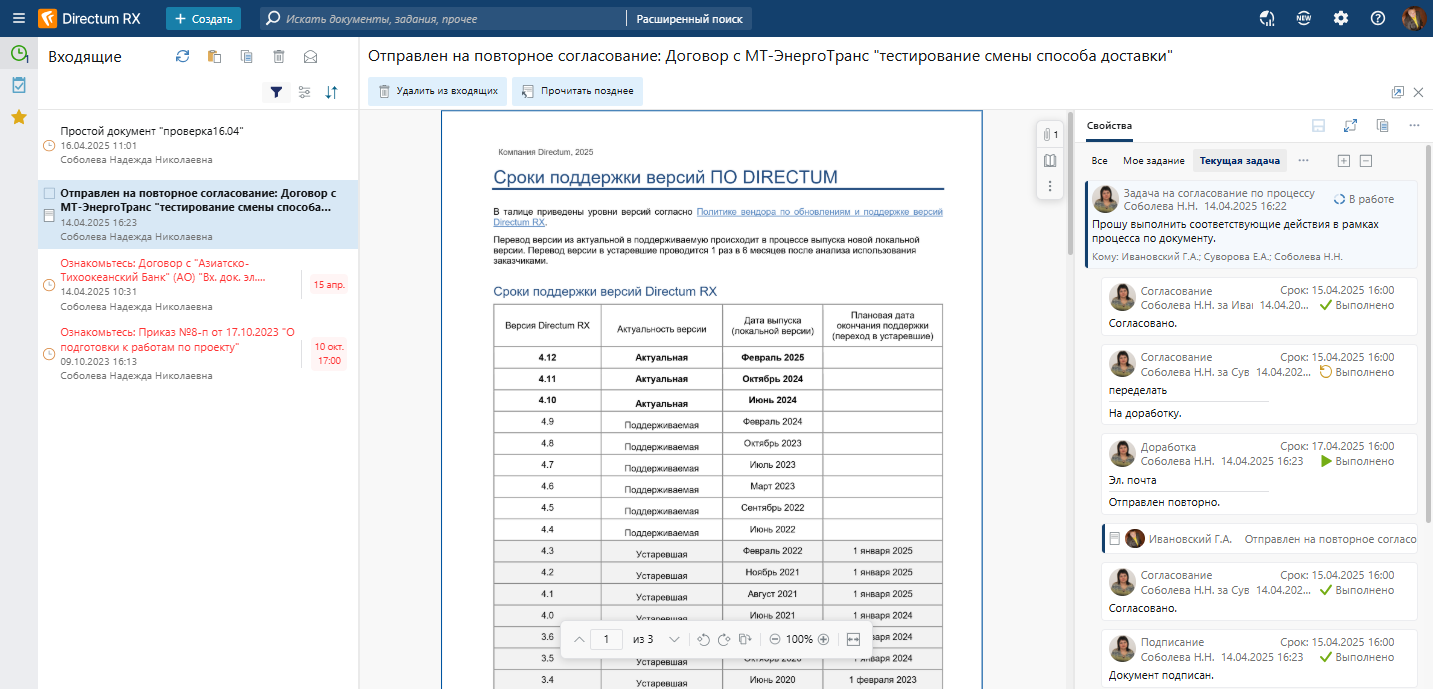Viewport: 1433px width, 689px height.
Task: Zoom out with minus button
Action: tap(775, 639)
